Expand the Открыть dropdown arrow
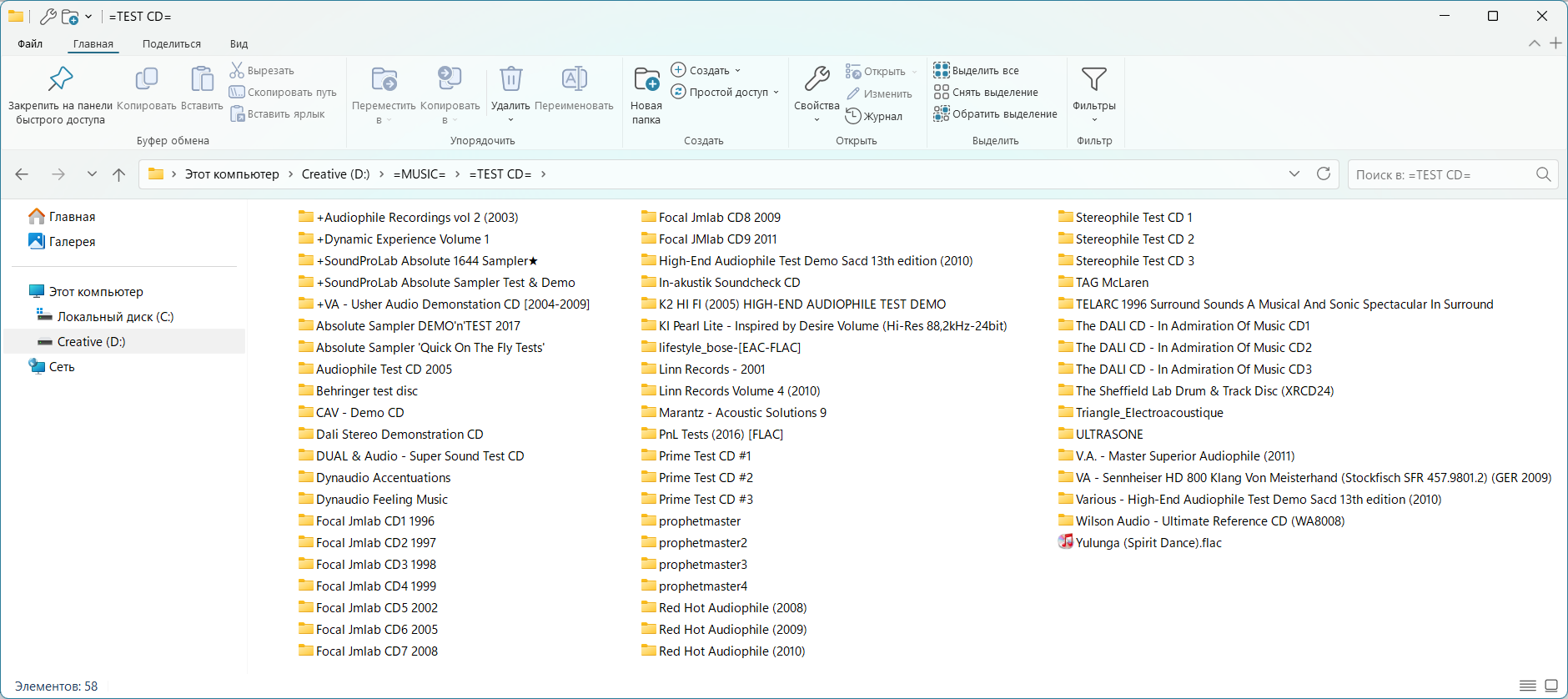The image size is (1568, 699). point(914,72)
